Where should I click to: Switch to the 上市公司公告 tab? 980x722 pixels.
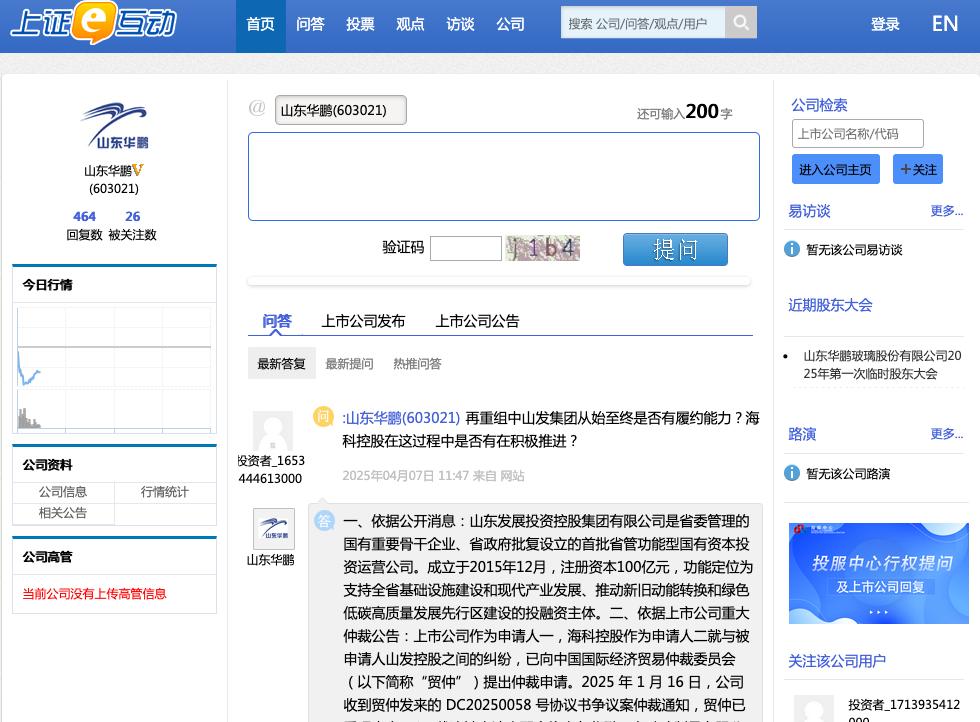[477, 321]
